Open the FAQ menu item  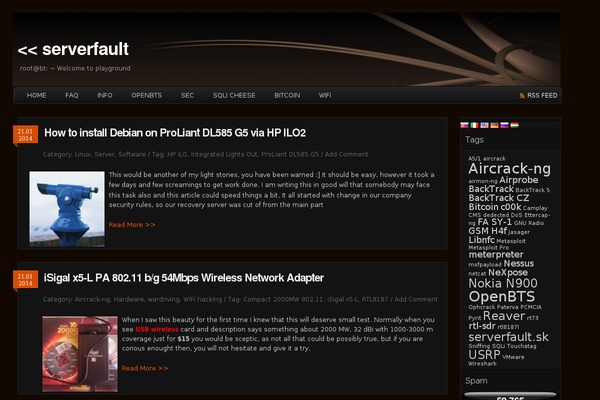point(72,95)
